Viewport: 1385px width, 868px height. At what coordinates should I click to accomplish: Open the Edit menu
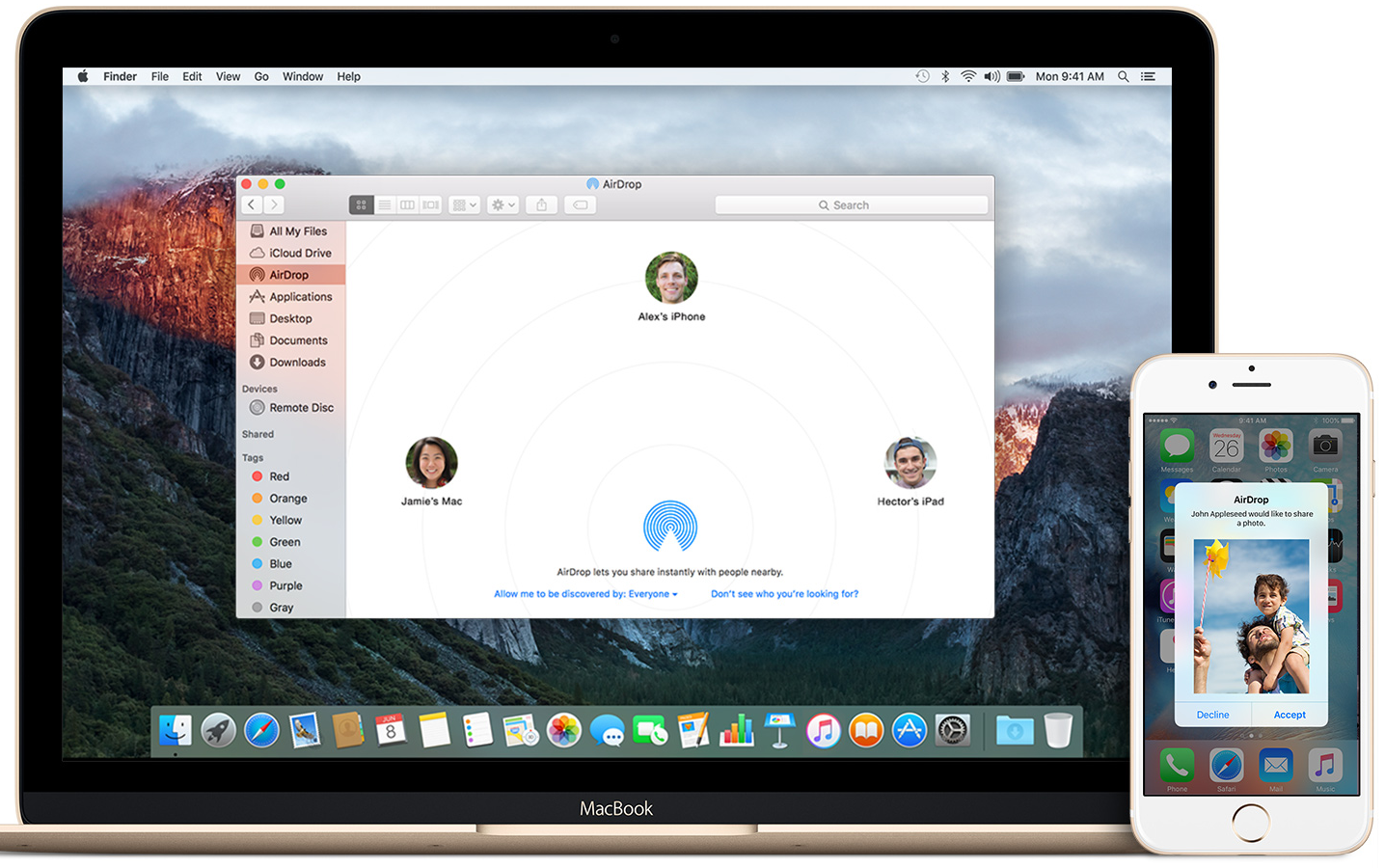tap(192, 76)
